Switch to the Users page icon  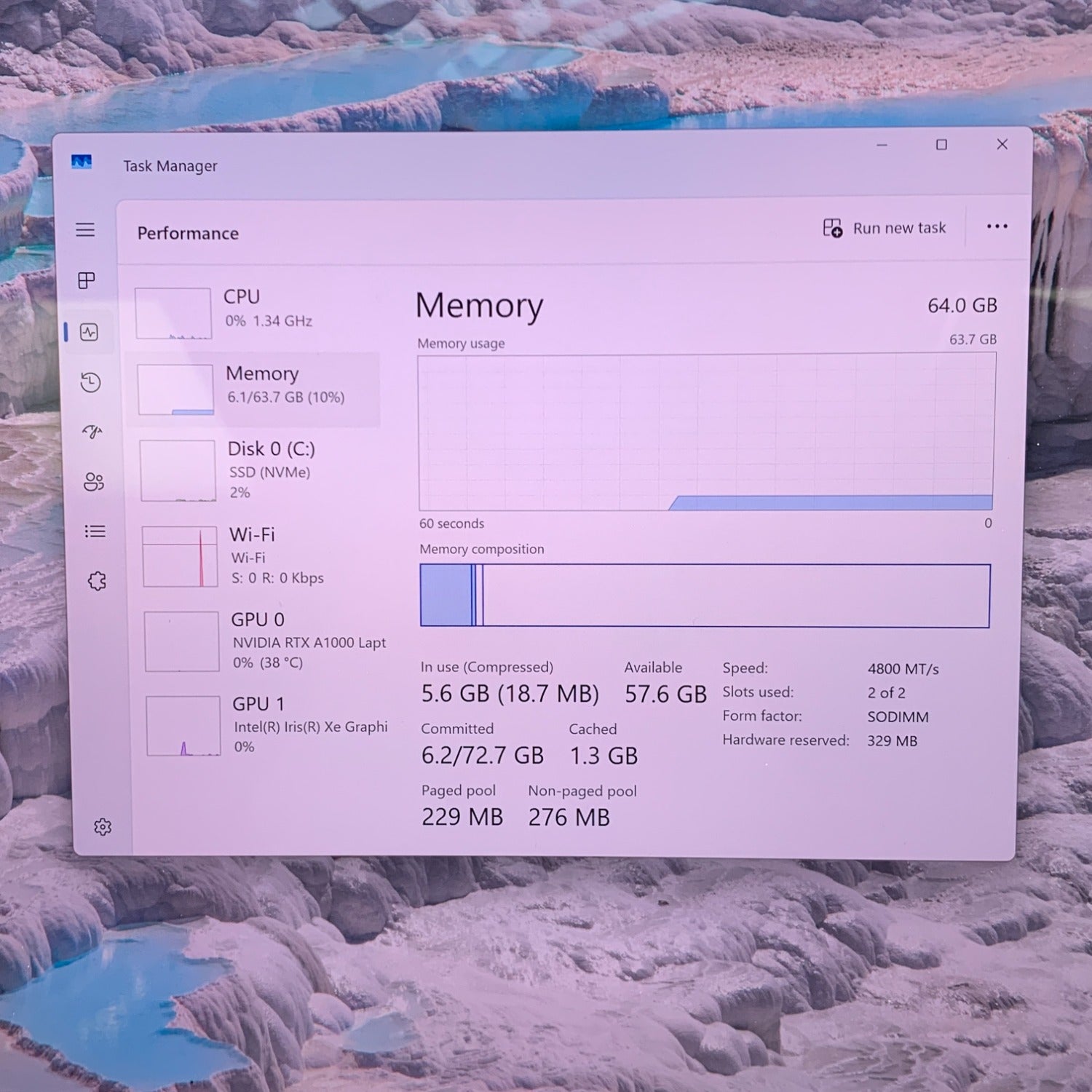(94, 482)
